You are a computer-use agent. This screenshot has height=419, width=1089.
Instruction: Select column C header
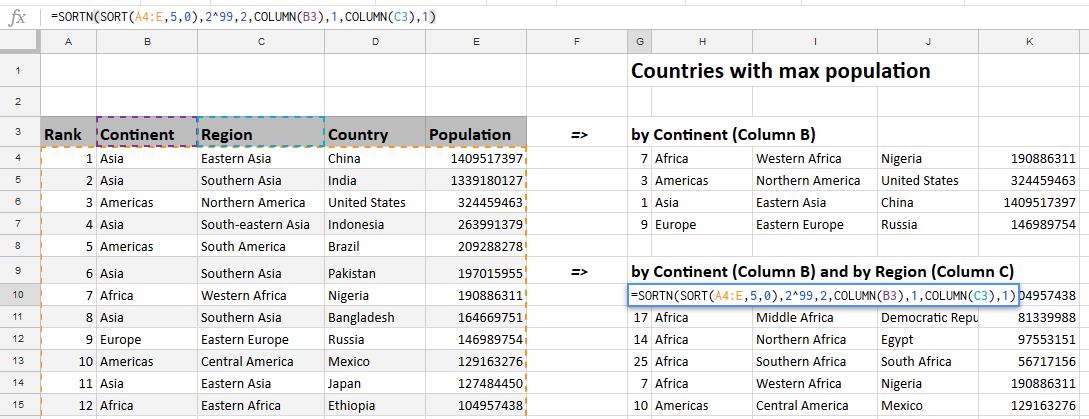[260, 42]
